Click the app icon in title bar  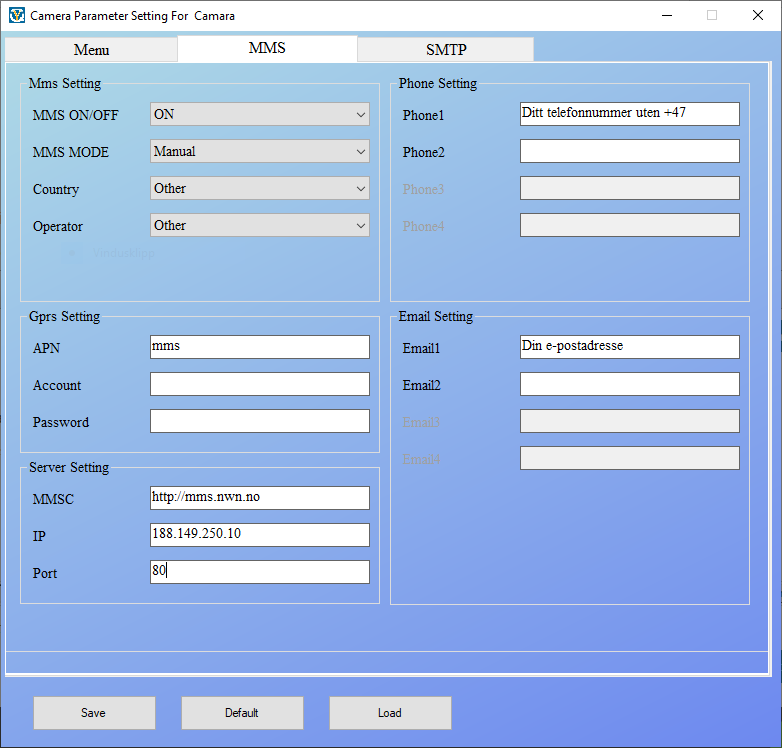[x=16, y=15]
